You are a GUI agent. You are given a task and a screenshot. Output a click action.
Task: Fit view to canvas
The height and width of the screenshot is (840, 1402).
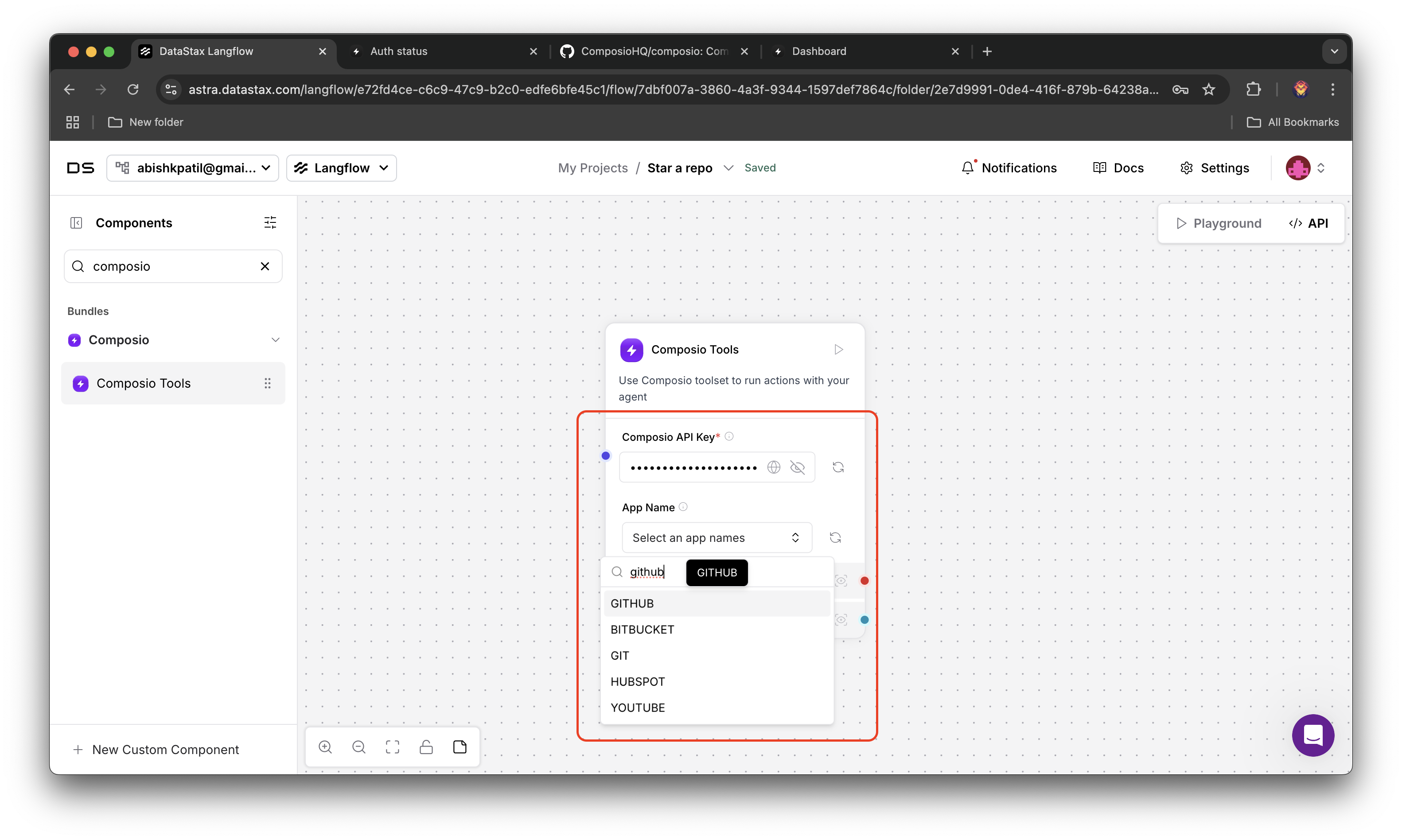click(392, 747)
